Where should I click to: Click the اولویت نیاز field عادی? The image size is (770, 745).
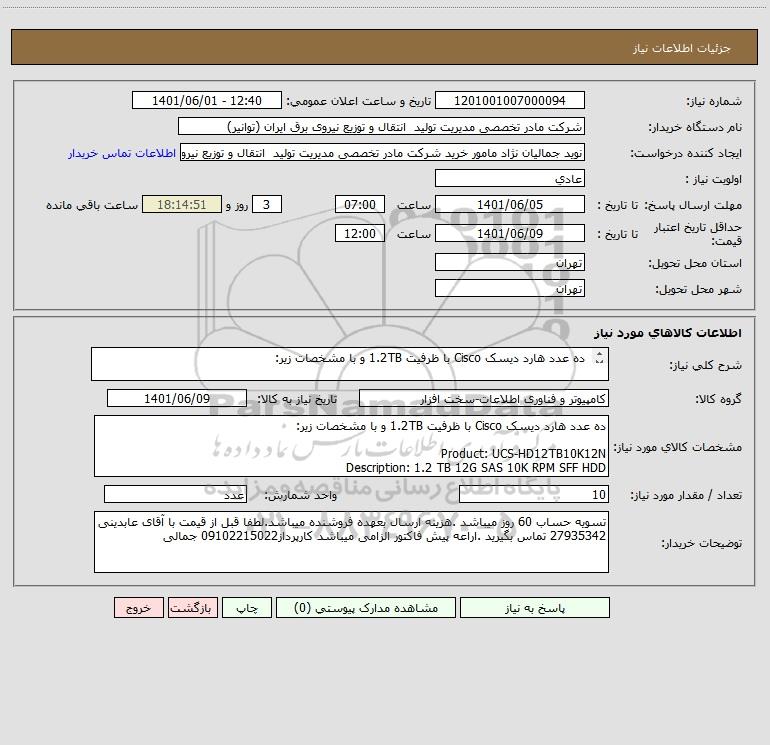(510, 178)
